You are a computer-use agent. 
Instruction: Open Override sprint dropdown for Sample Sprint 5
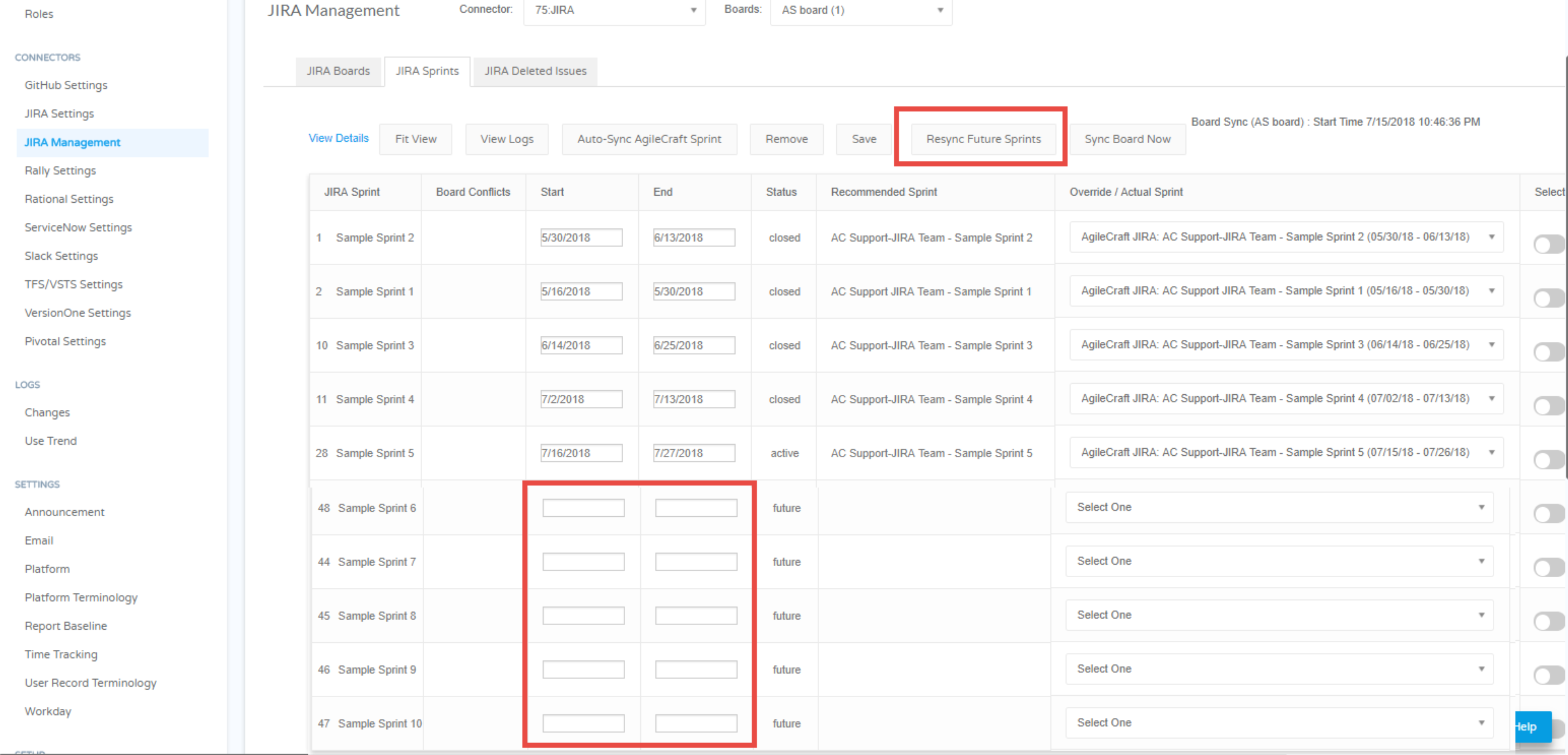(x=1286, y=452)
